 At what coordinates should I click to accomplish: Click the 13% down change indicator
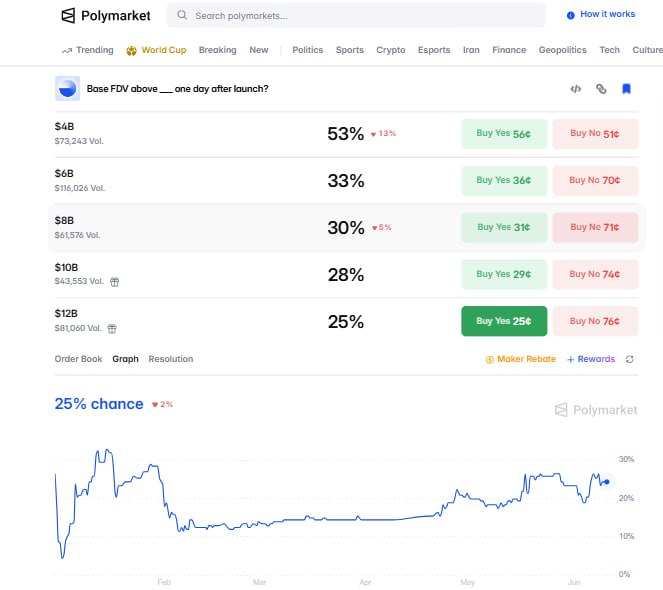384,134
